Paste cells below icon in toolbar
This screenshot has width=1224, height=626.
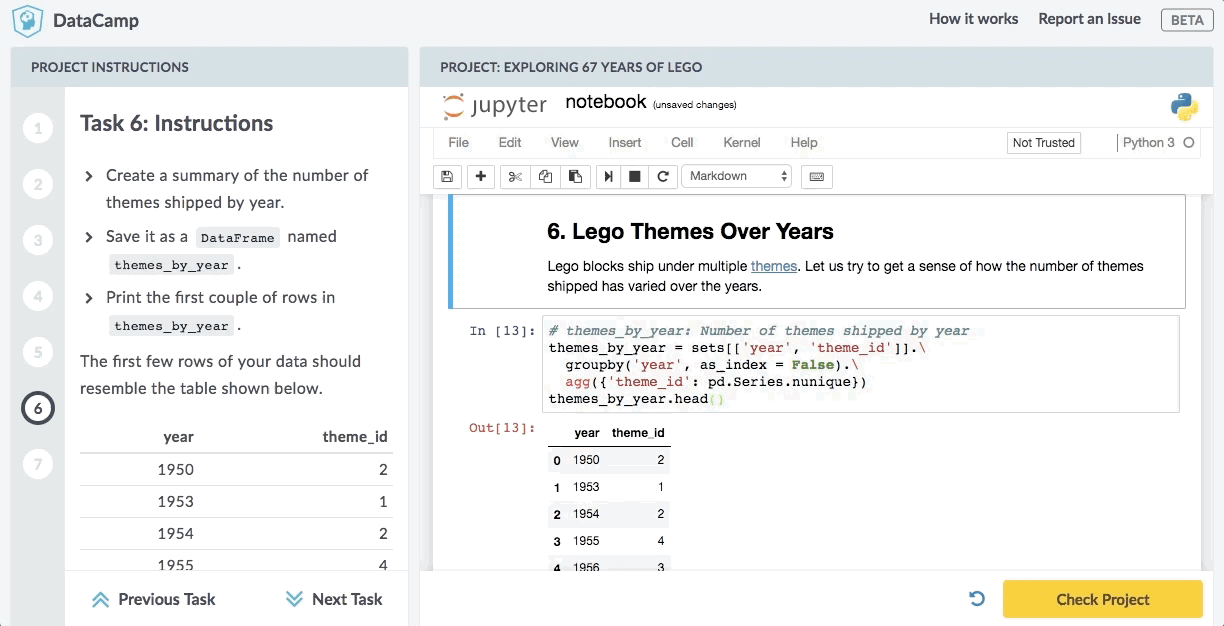tap(575, 176)
